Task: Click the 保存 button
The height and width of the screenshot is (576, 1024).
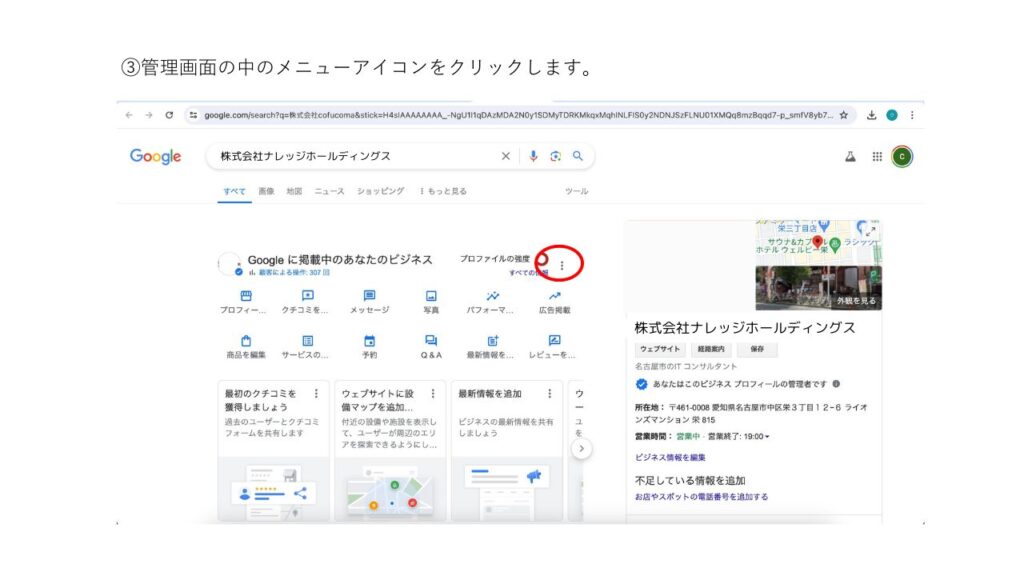Action: tap(757, 349)
